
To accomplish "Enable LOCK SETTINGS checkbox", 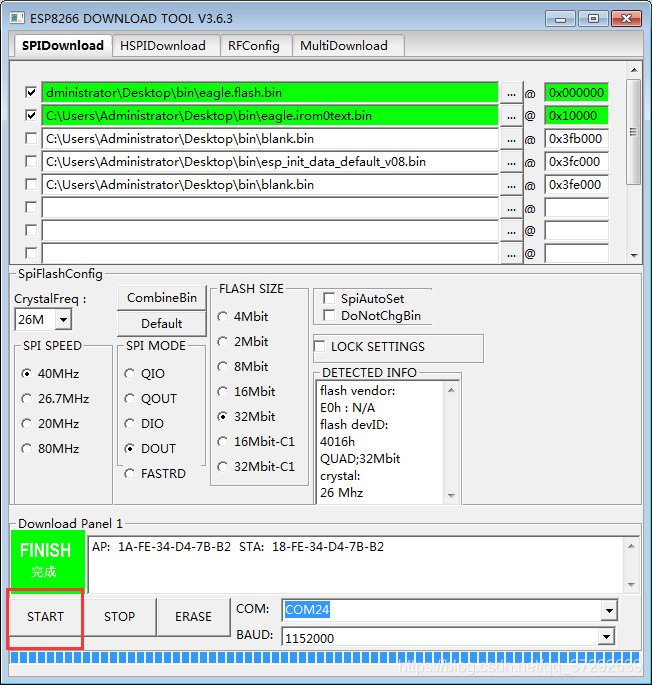I will pyautogui.click(x=320, y=346).
